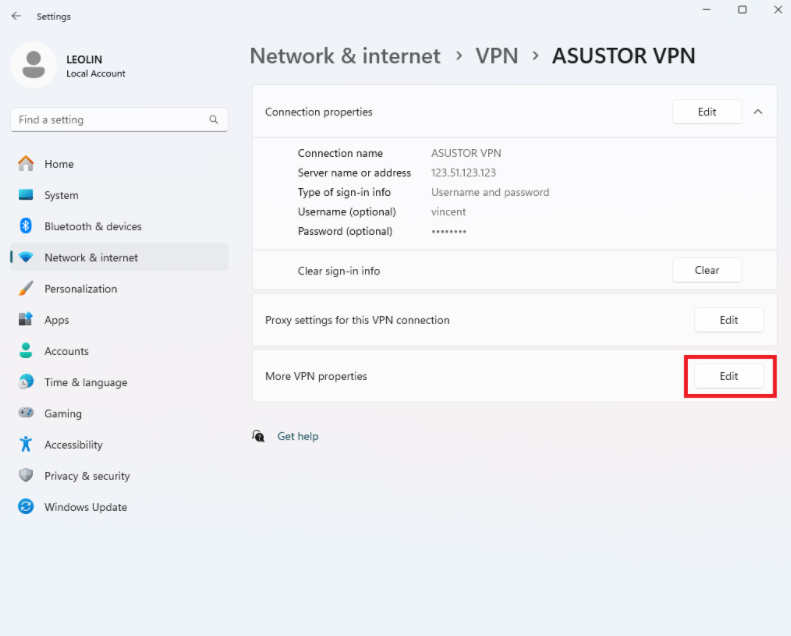Viewport: 791px width, 636px height.
Task: Navigate to VPN breadcrumb
Action: coord(496,55)
